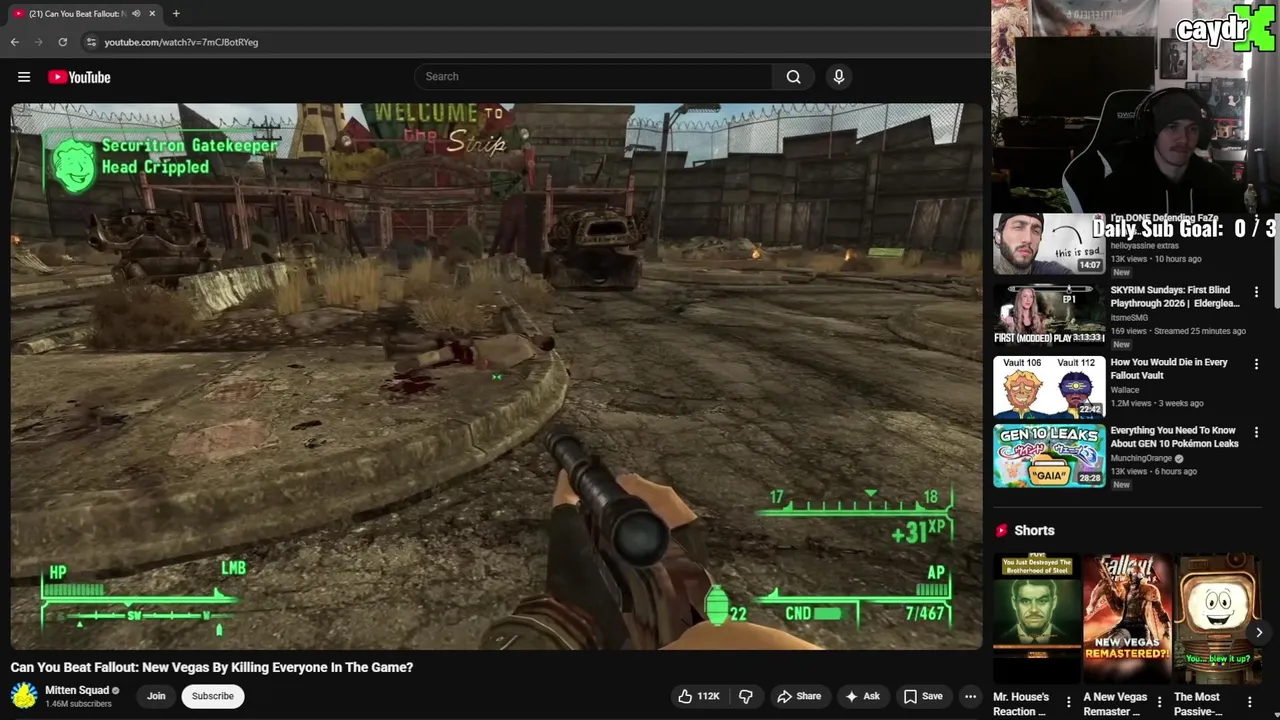This screenshot has height=720, width=1280.
Task: Open a new browser tab
Action: click(176, 13)
